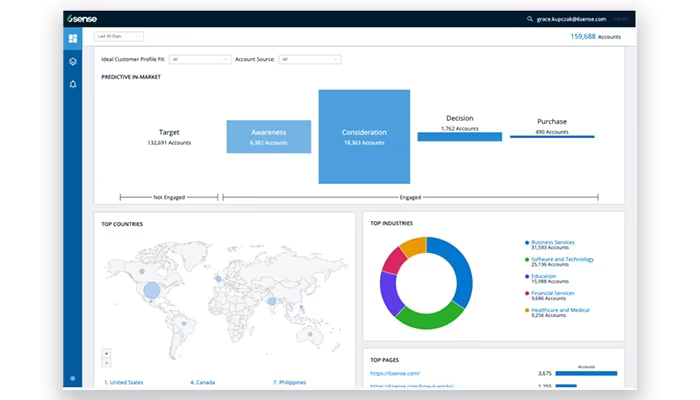The width and height of the screenshot is (700, 400).
Task: Open Healthcare and Medical industry link
Action: (x=560, y=310)
